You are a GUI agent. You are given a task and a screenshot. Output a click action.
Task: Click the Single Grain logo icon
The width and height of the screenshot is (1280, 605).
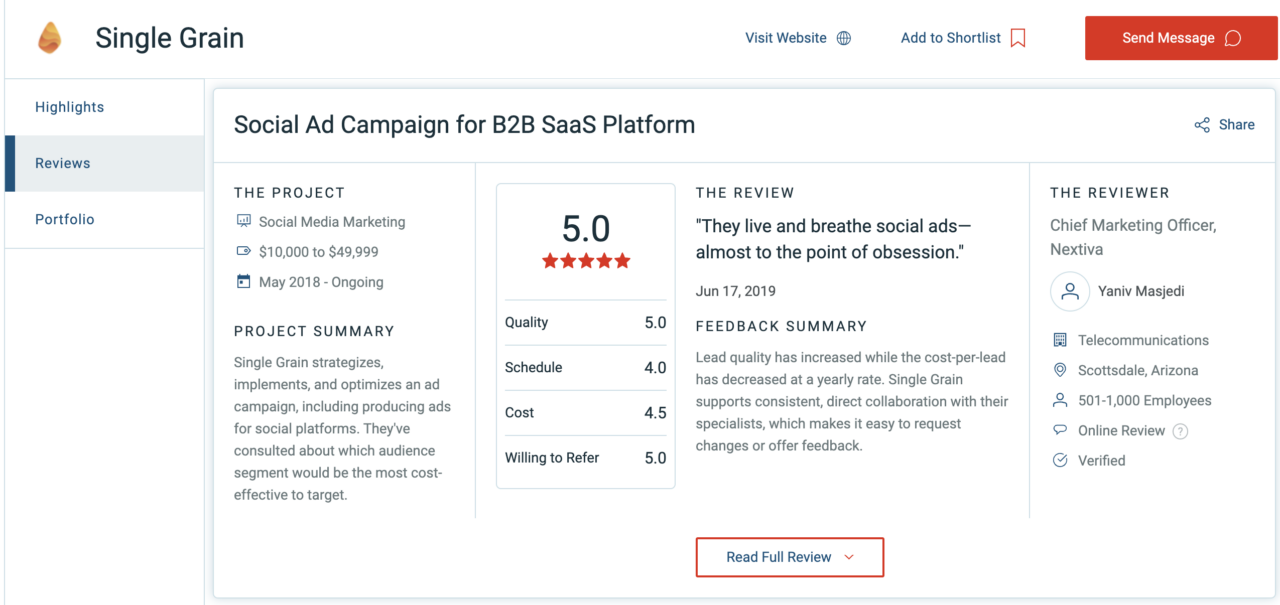tap(48, 38)
